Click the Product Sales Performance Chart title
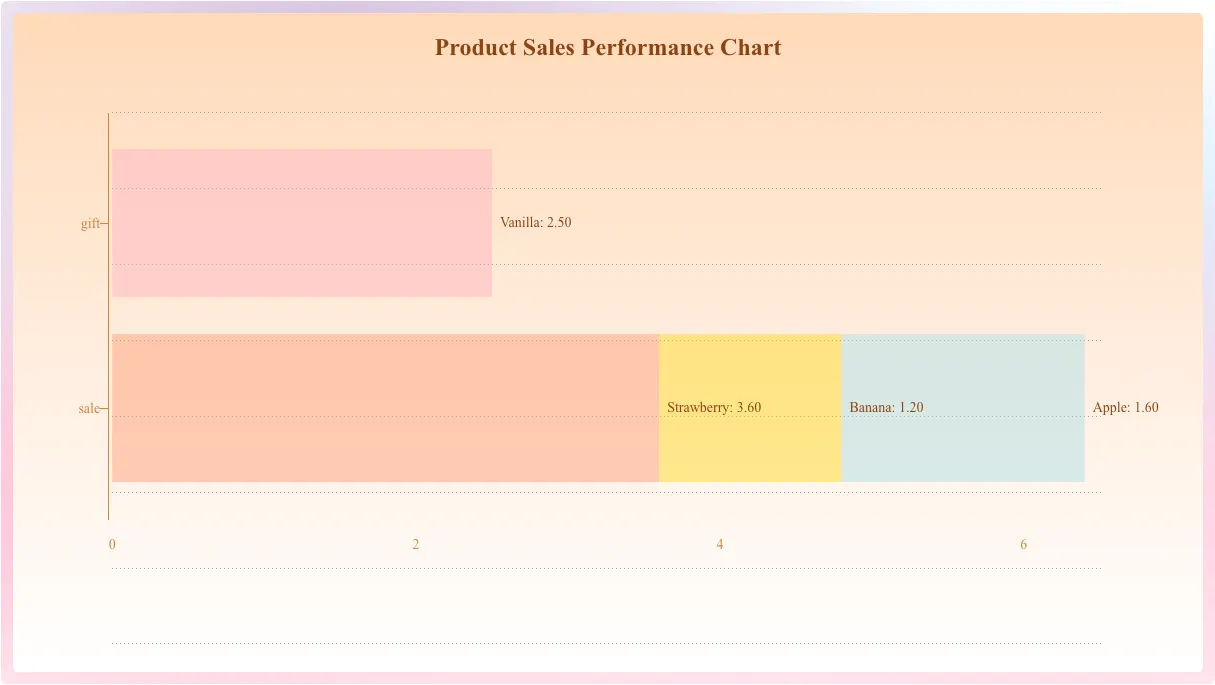Viewport: 1215px width, 685px height. 608,47
